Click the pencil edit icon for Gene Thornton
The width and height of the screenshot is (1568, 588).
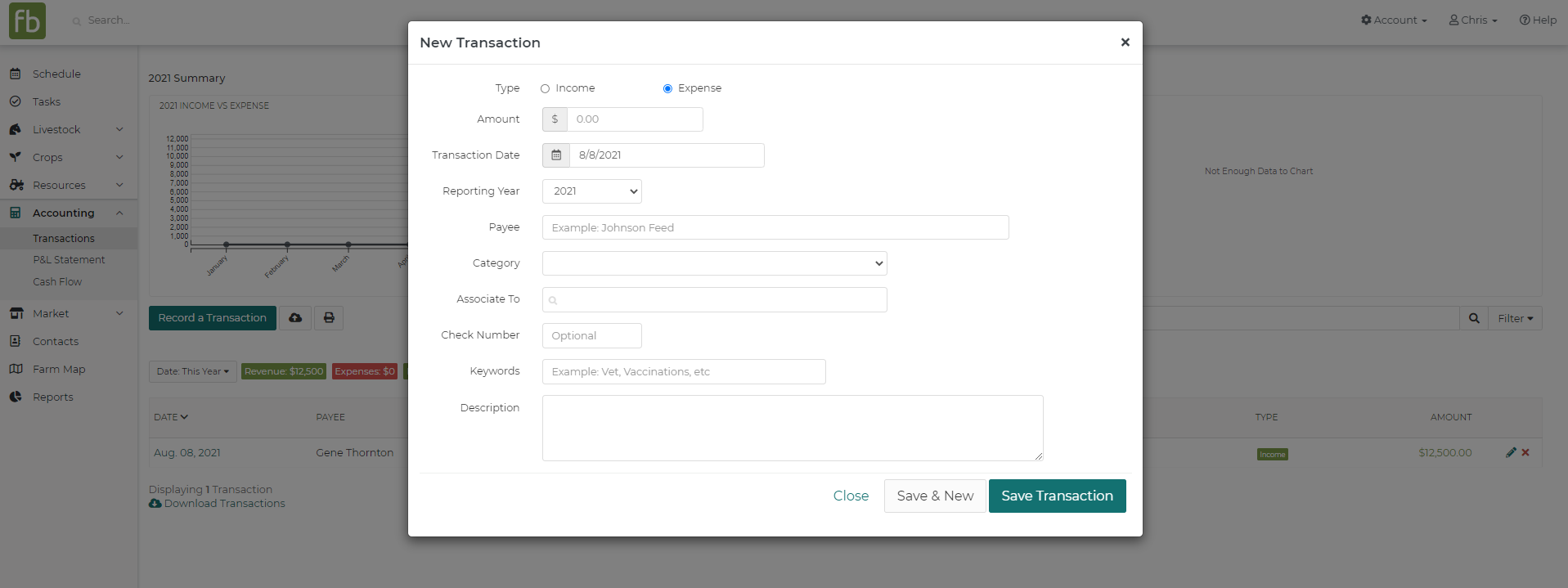click(1511, 452)
